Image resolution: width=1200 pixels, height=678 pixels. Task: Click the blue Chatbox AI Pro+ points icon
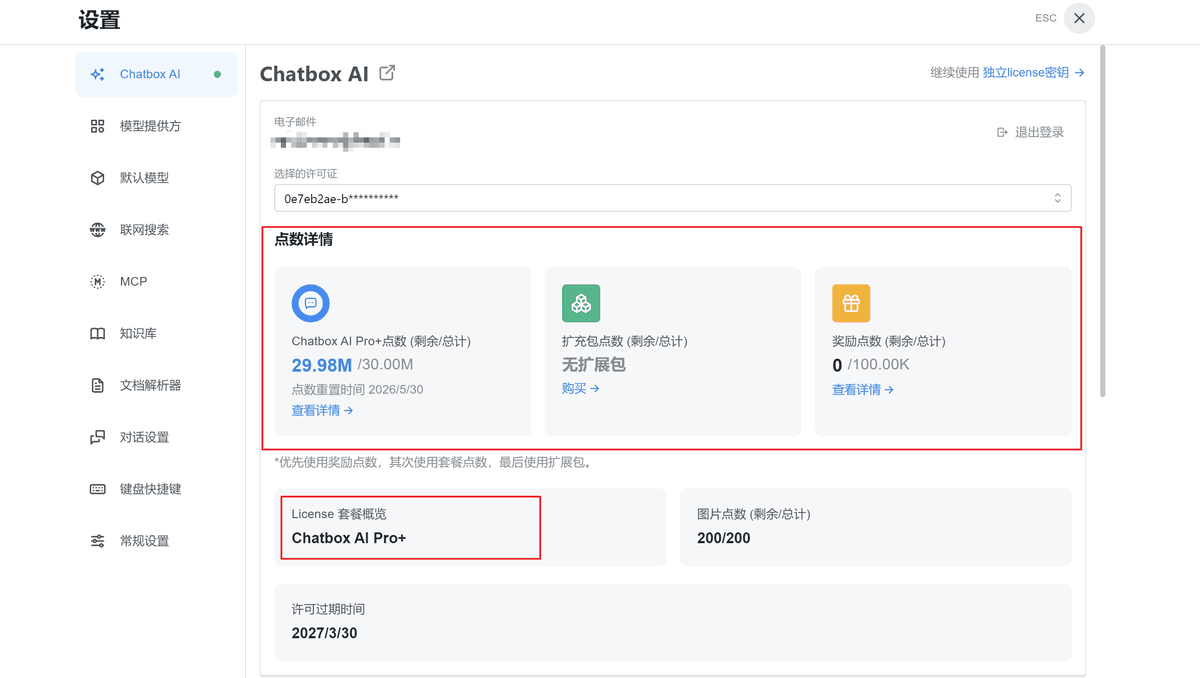coord(311,303)
